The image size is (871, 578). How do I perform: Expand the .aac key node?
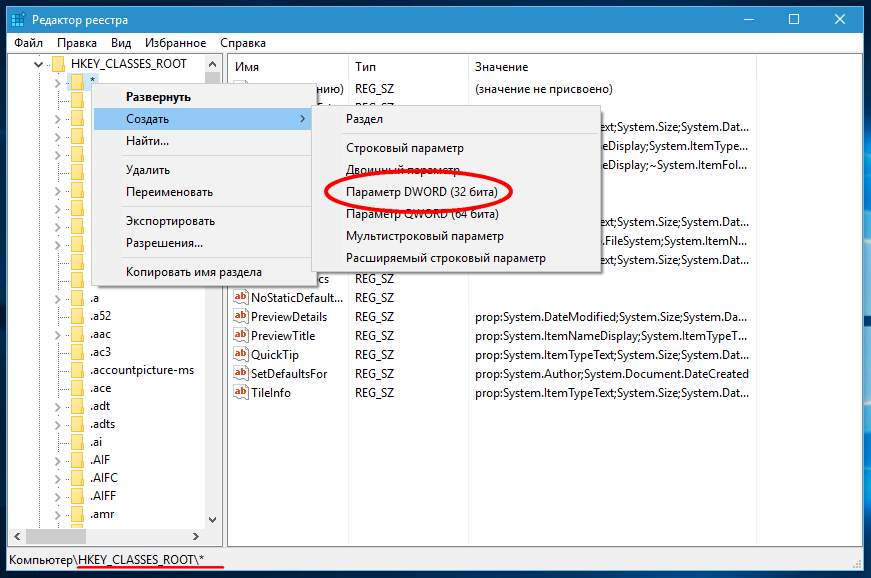click(57, 335)
